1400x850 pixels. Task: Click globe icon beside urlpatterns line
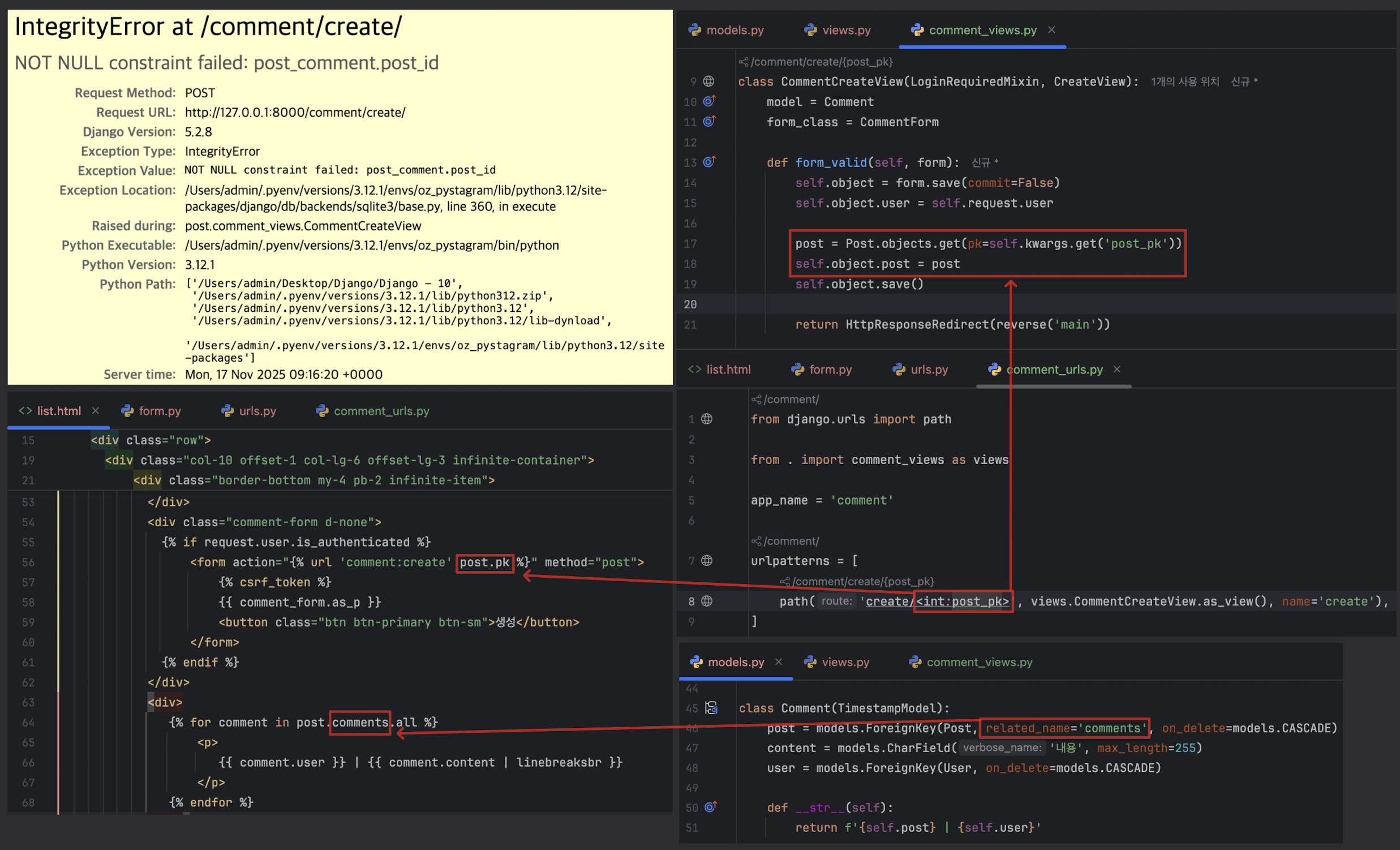pyautogui.click(x=707, y=561)
